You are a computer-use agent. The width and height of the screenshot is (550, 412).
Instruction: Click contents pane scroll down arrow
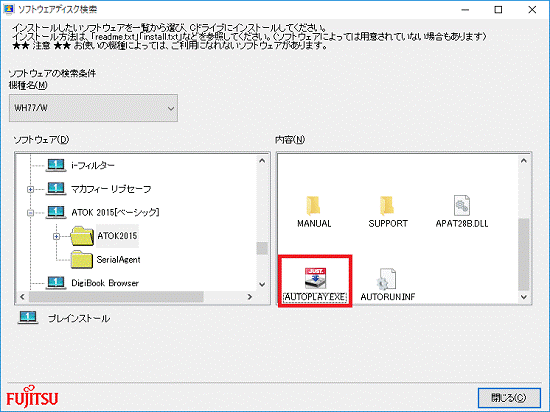point(524,297)
